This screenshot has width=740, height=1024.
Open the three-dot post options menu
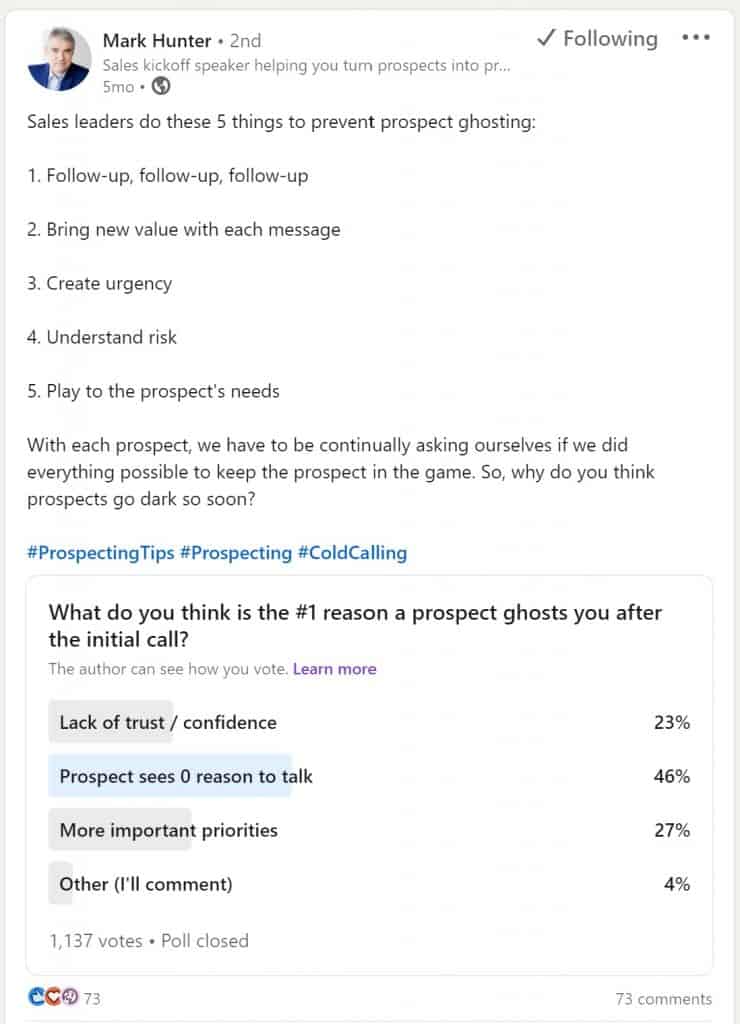coord(695,38)
